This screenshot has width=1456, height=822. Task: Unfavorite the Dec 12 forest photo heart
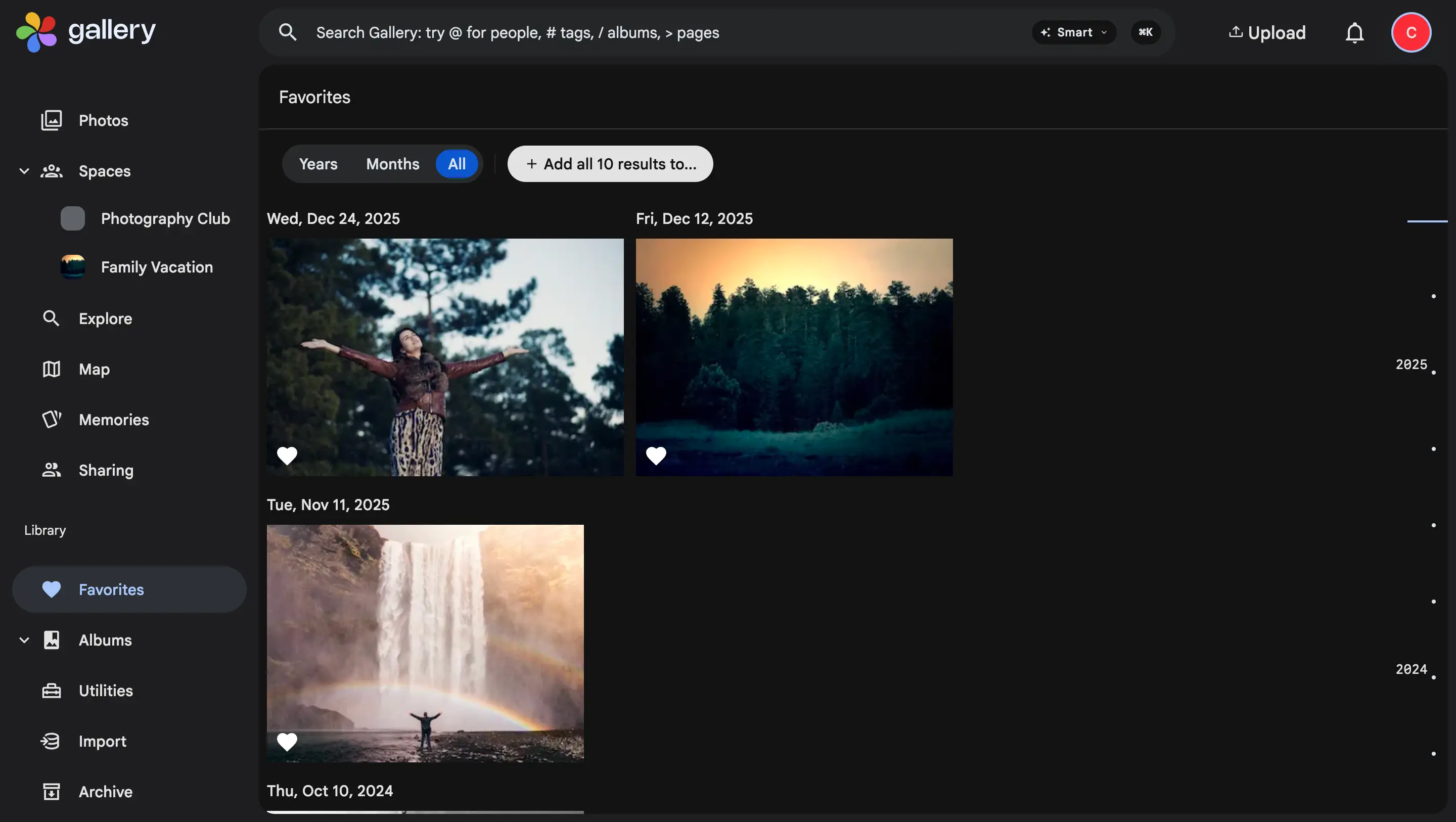click(656, 455)
